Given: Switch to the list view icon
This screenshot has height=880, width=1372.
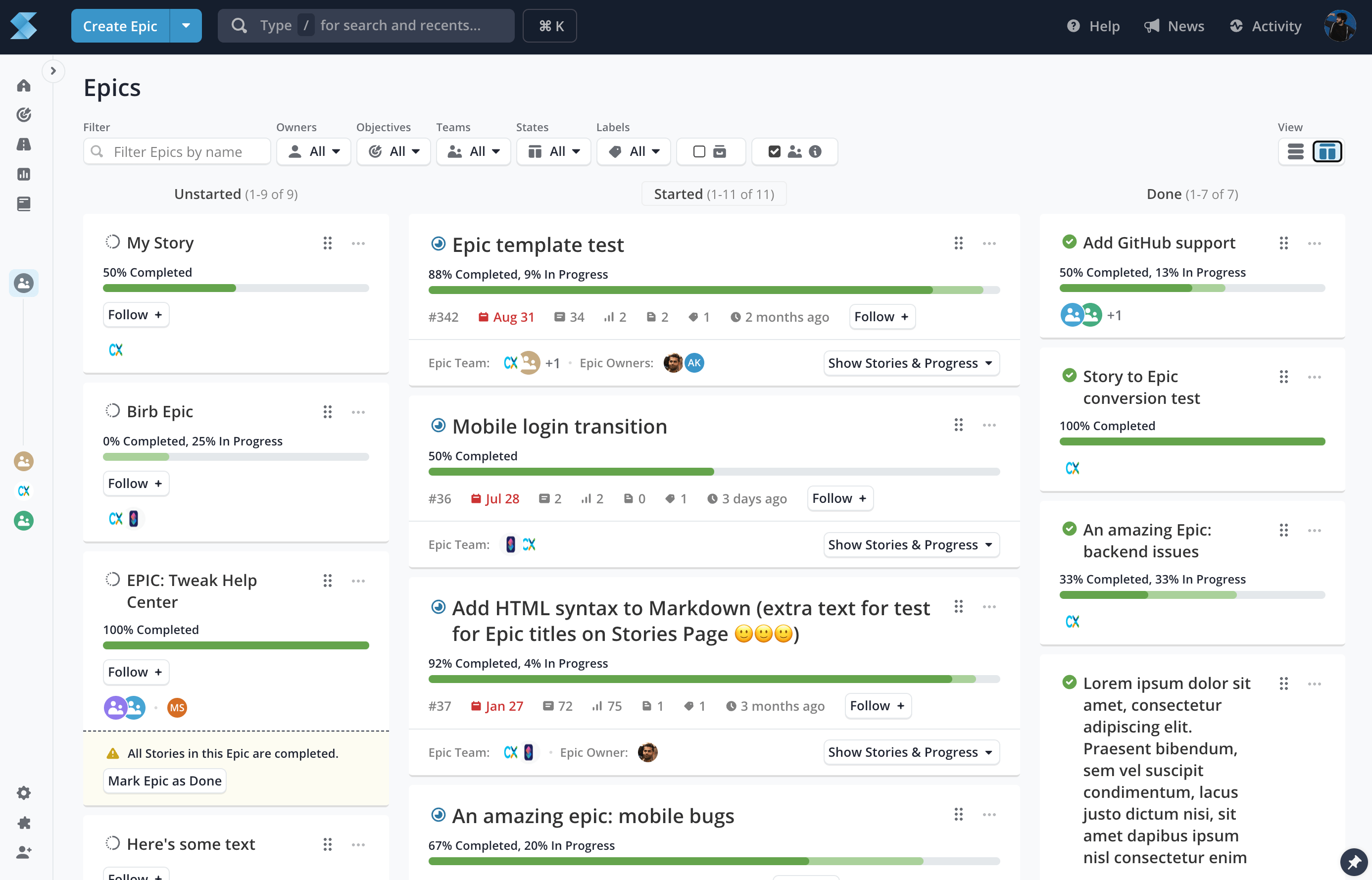Looking at the screenshot, I should coord(1295,151).
